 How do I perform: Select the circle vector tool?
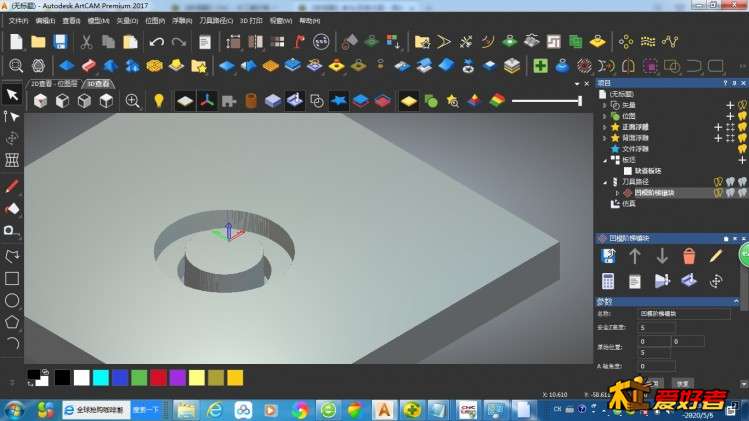[x=12, y=300]
